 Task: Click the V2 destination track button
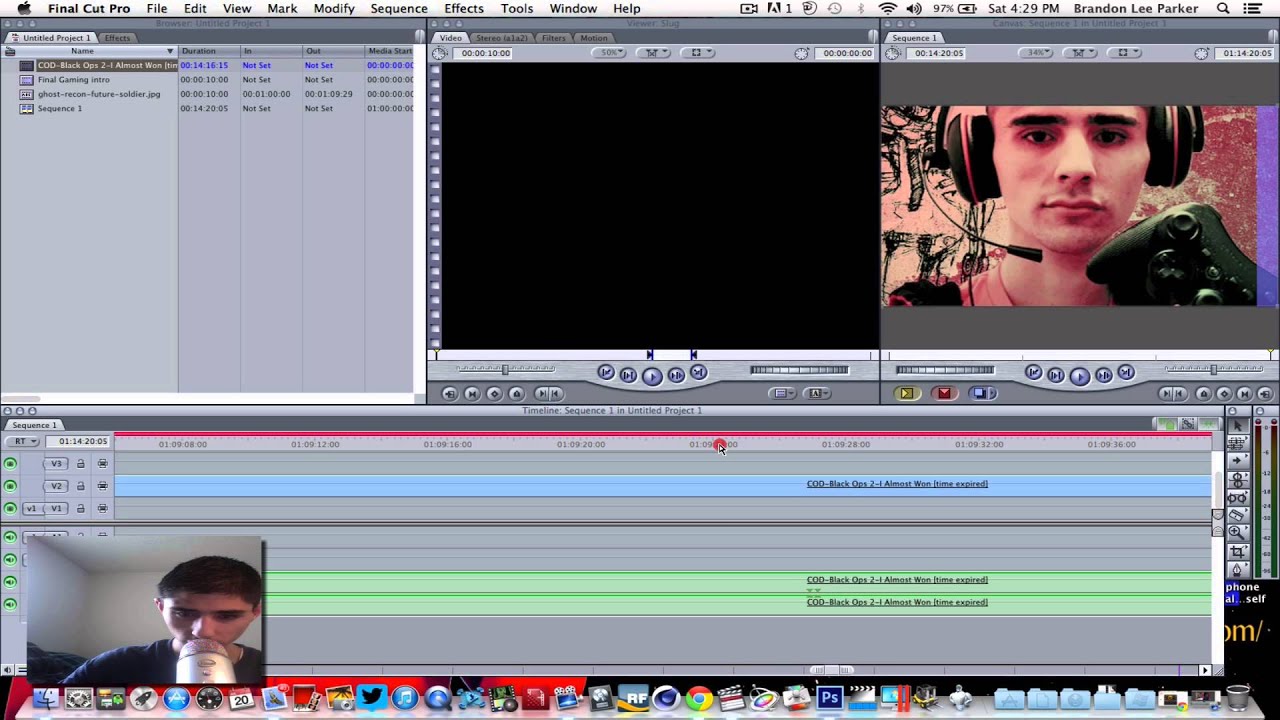(x=56, y=486)
